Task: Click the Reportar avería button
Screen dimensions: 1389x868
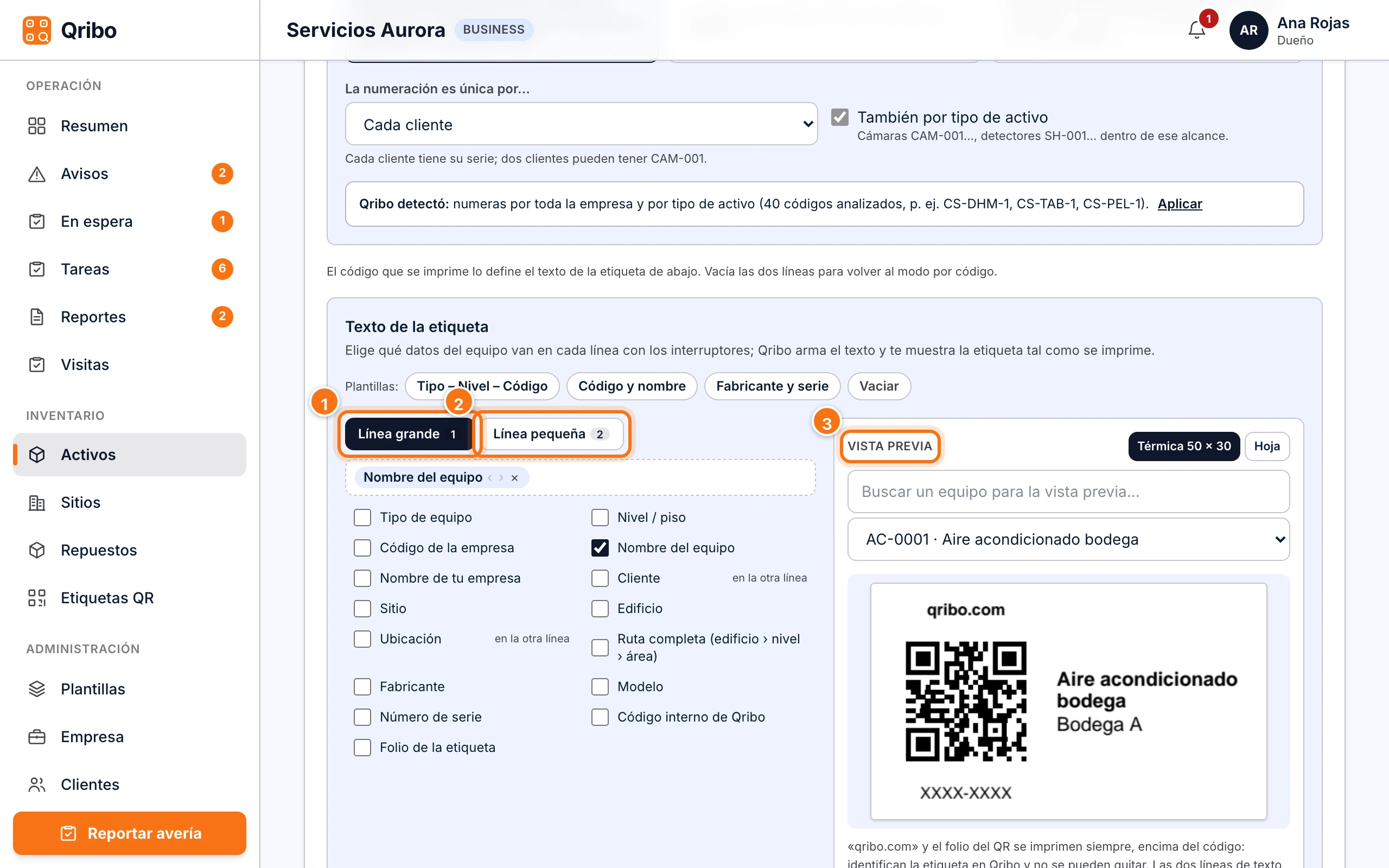Action: click(130, 833)
